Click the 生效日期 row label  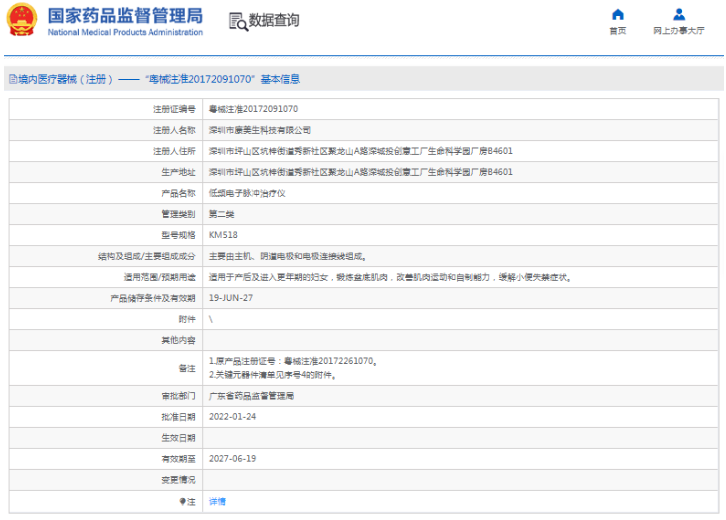coord(179,438)
